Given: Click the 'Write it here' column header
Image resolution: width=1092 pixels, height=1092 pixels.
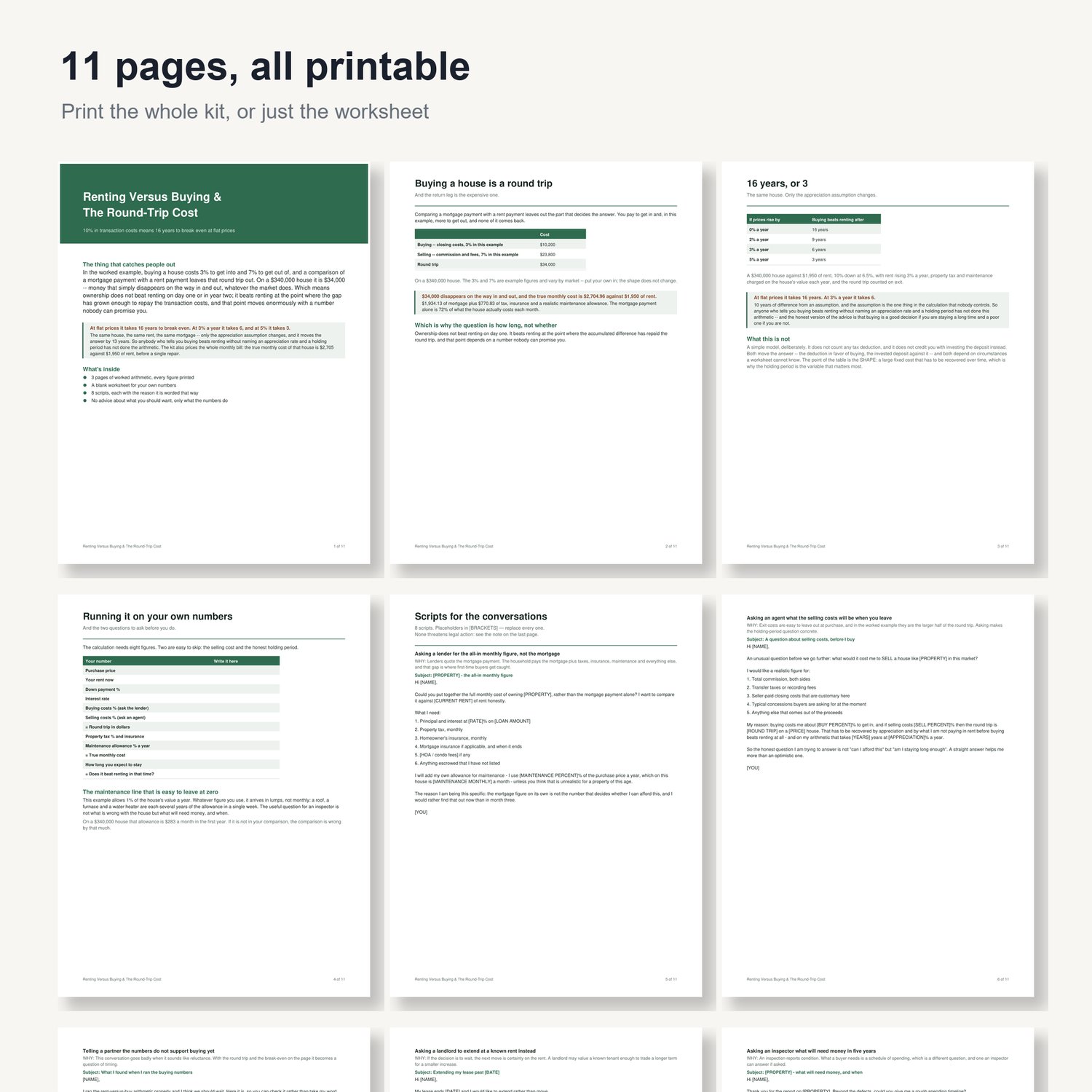Looking at the screenshot, I should (x=226, y=661).
